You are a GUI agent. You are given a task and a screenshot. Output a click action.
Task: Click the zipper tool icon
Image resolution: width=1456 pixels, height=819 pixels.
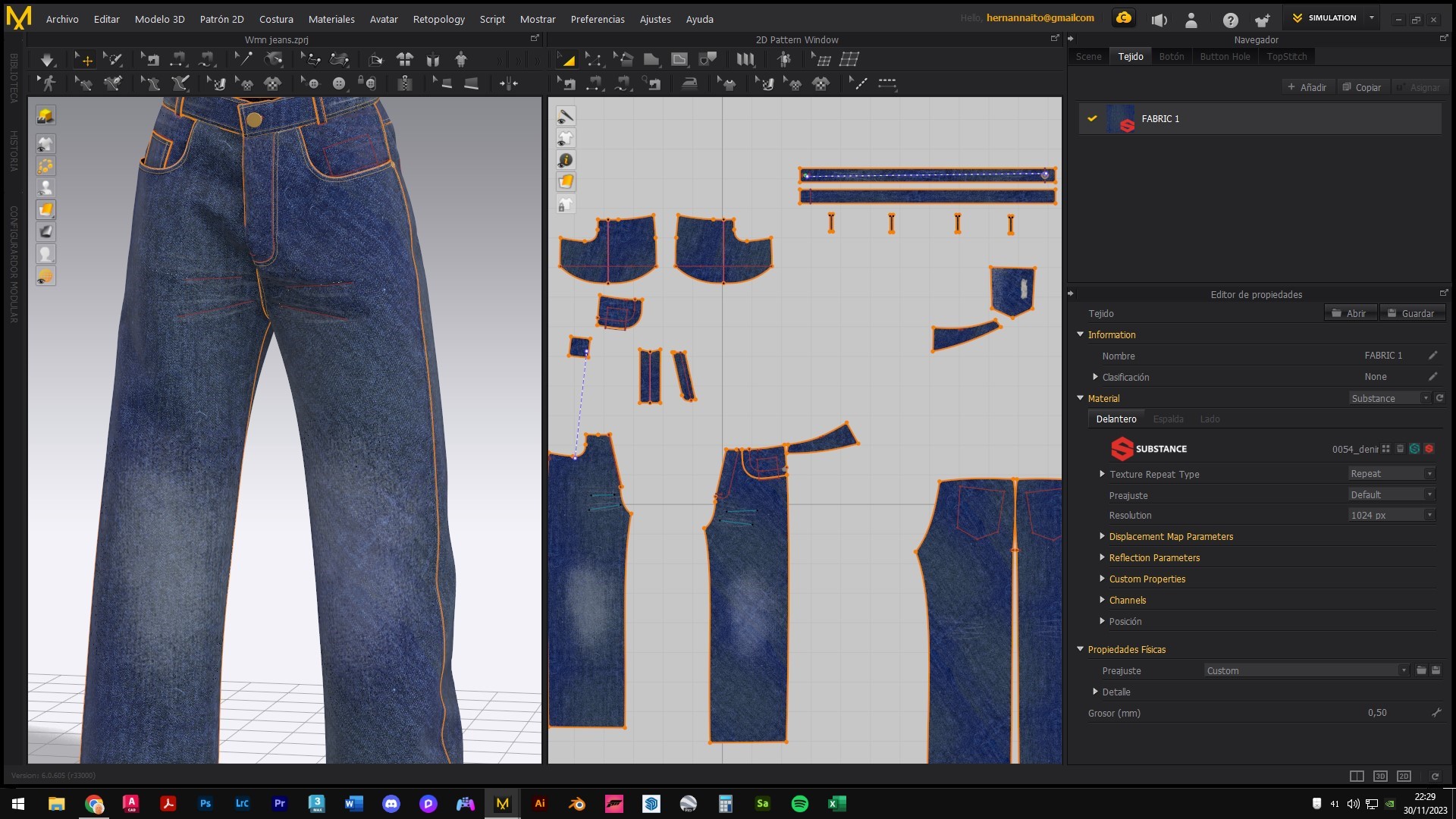click(x=405, y=83)
